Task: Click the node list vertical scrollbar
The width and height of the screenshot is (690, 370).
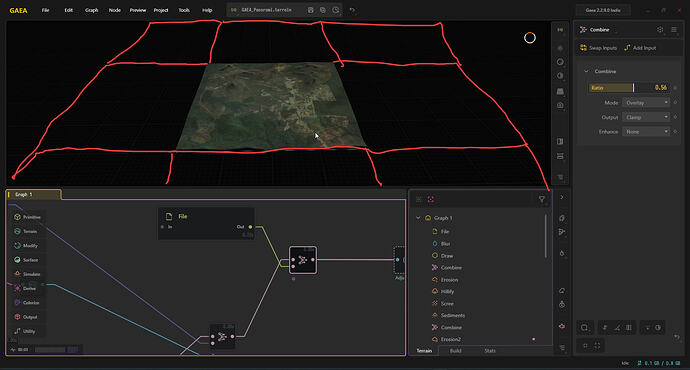Action: coord(546,236)
